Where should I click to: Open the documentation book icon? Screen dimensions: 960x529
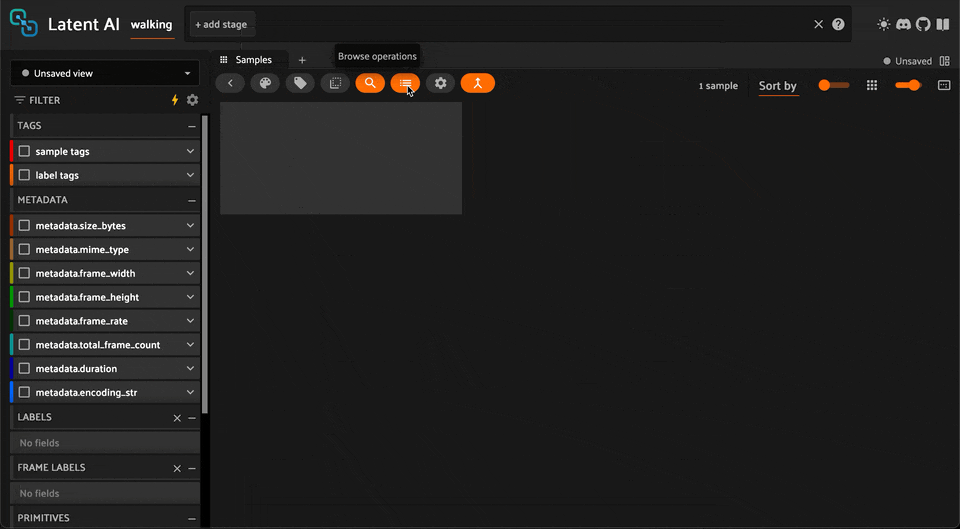(x=943, y=24)
